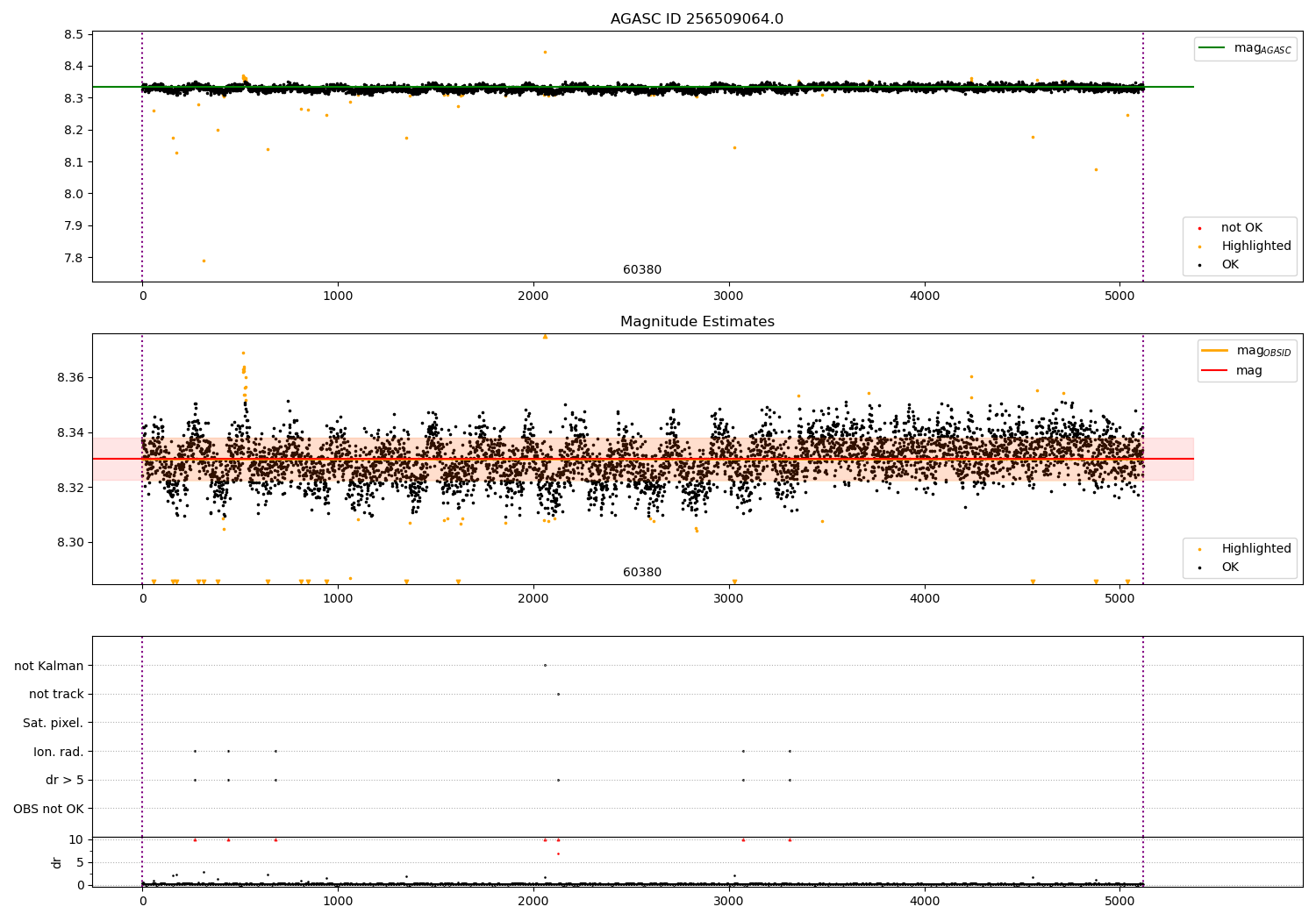The height and width of the screenshot is (921, 1316).
Task: Select the orange mag OBSID legend entry
Action: tap(1246, 351)
